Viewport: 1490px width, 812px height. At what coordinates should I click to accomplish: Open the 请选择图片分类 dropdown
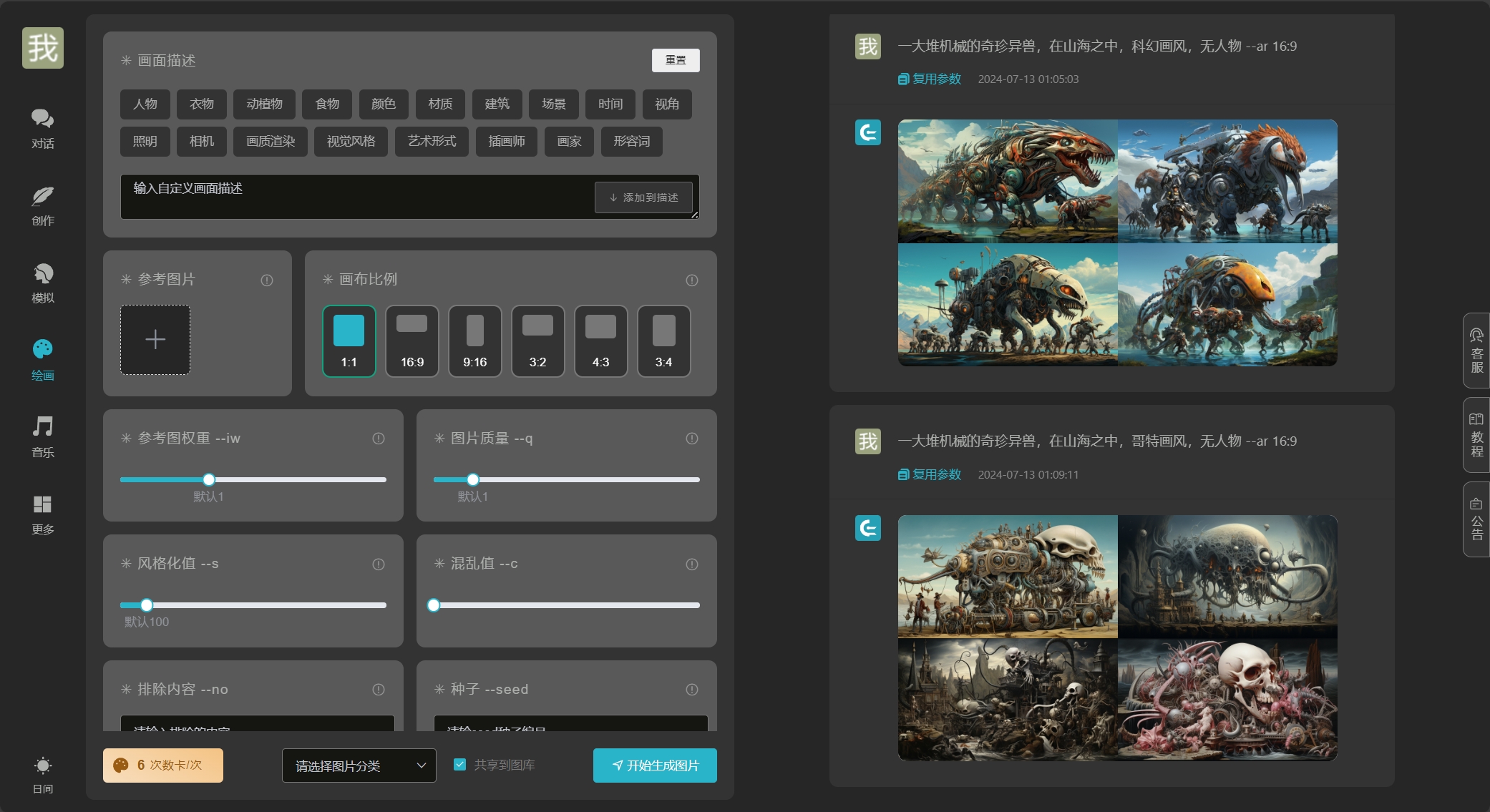coord(359,765)
